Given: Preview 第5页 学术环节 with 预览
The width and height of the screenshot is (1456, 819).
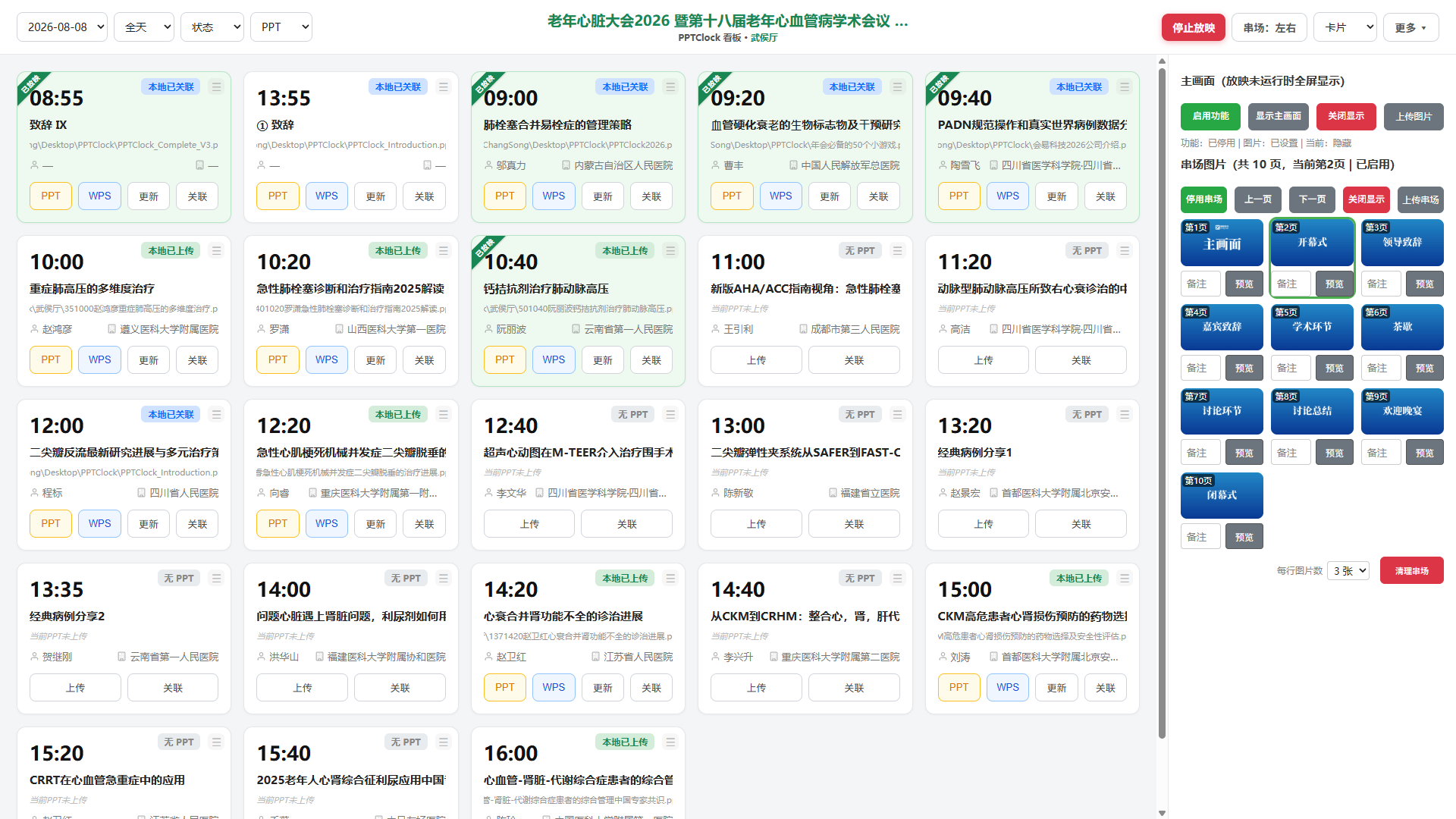Looking at the screenshot, I should (1335, 369).
